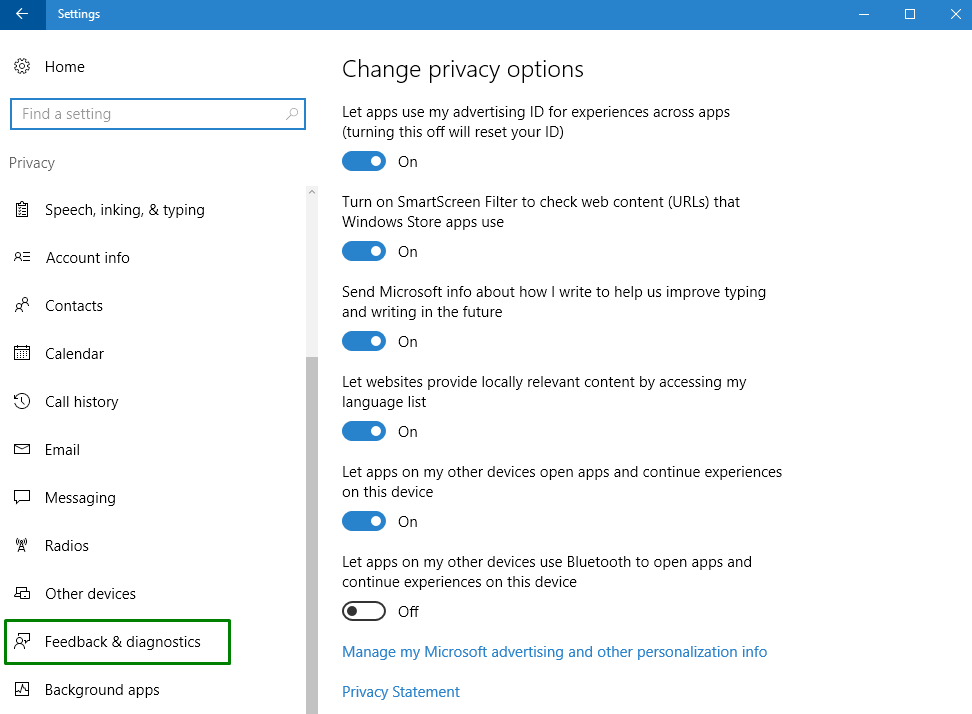
Task: Toggle the language list websites setting
Action: [364, 432]
